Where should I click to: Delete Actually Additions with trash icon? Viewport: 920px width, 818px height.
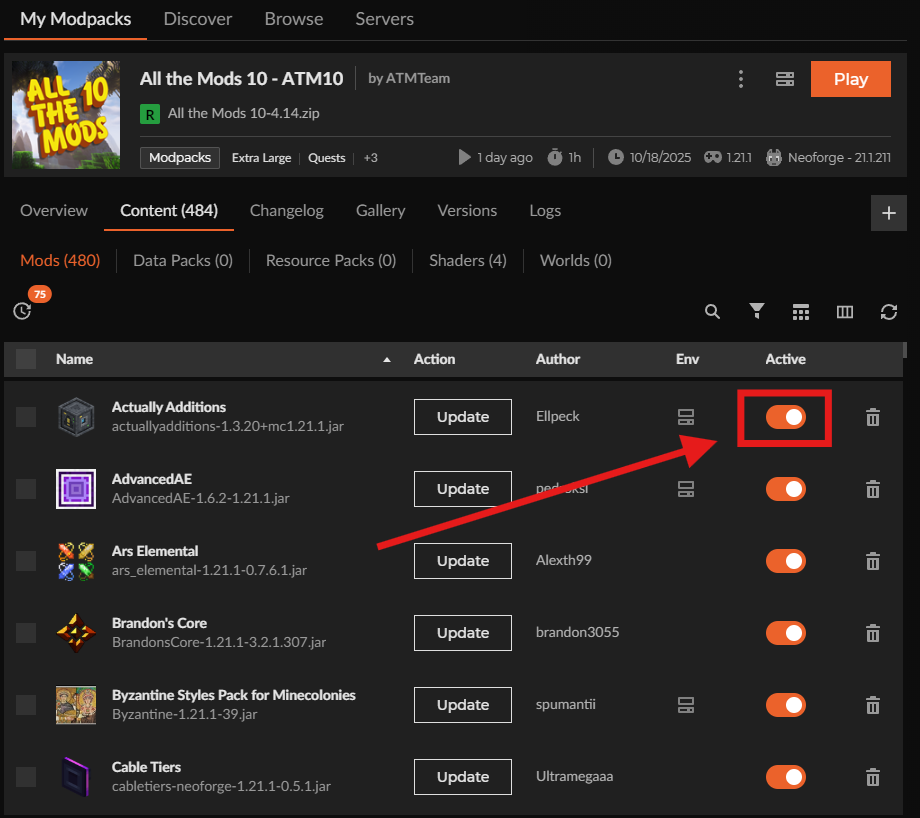coord(873,417)
